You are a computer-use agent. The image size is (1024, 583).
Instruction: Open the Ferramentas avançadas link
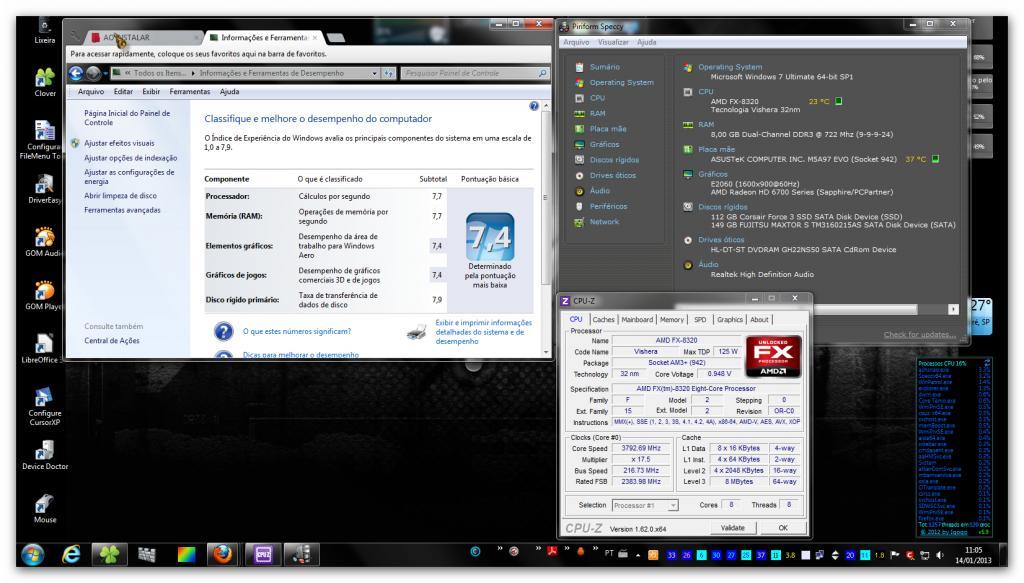pyautogui.click(x=122, y=210)
